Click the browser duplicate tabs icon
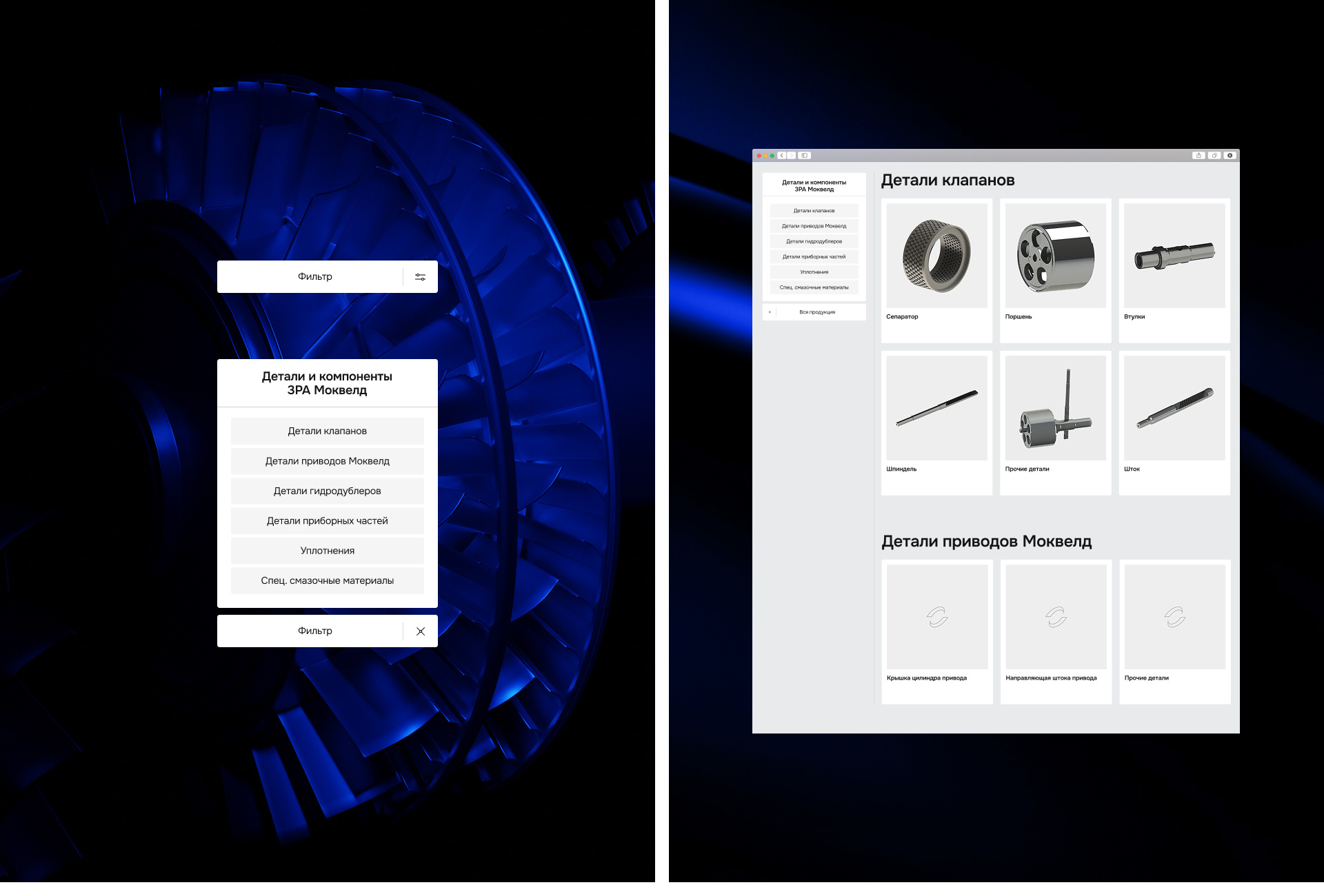Viewport: 1324px width, 896px height. (x=1214, y=156)
